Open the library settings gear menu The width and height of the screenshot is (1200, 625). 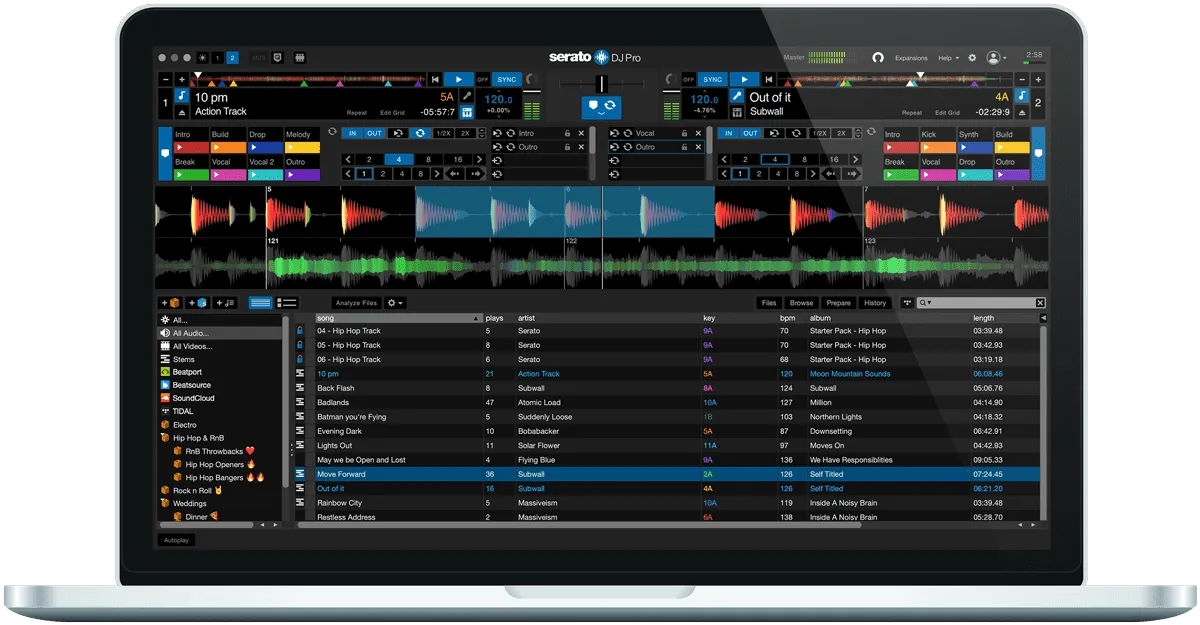[x=392, y=302]
